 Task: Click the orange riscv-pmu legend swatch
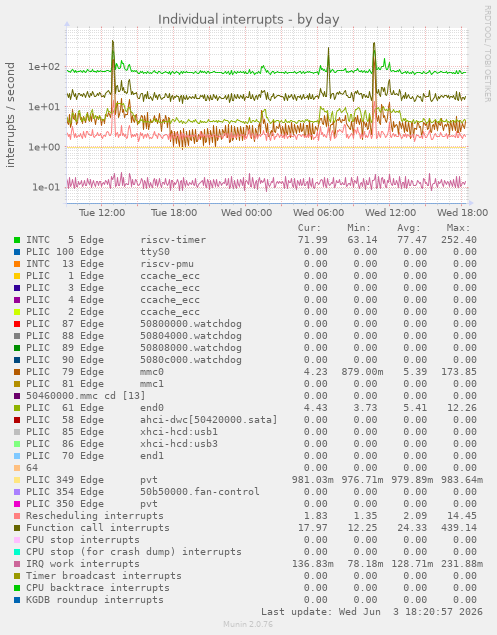pyautogui.click(x=17, y=264)
